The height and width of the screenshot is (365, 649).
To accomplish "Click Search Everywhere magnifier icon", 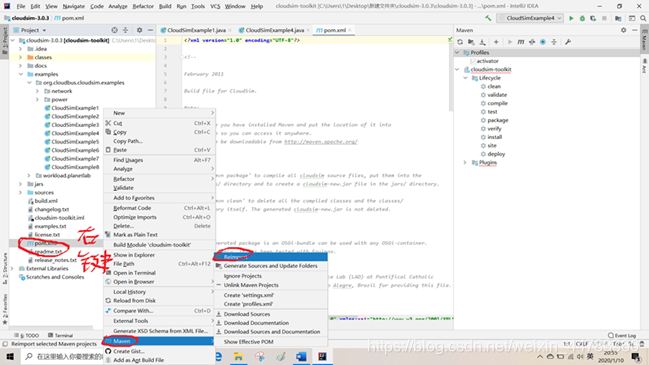I will pos(643,18).
